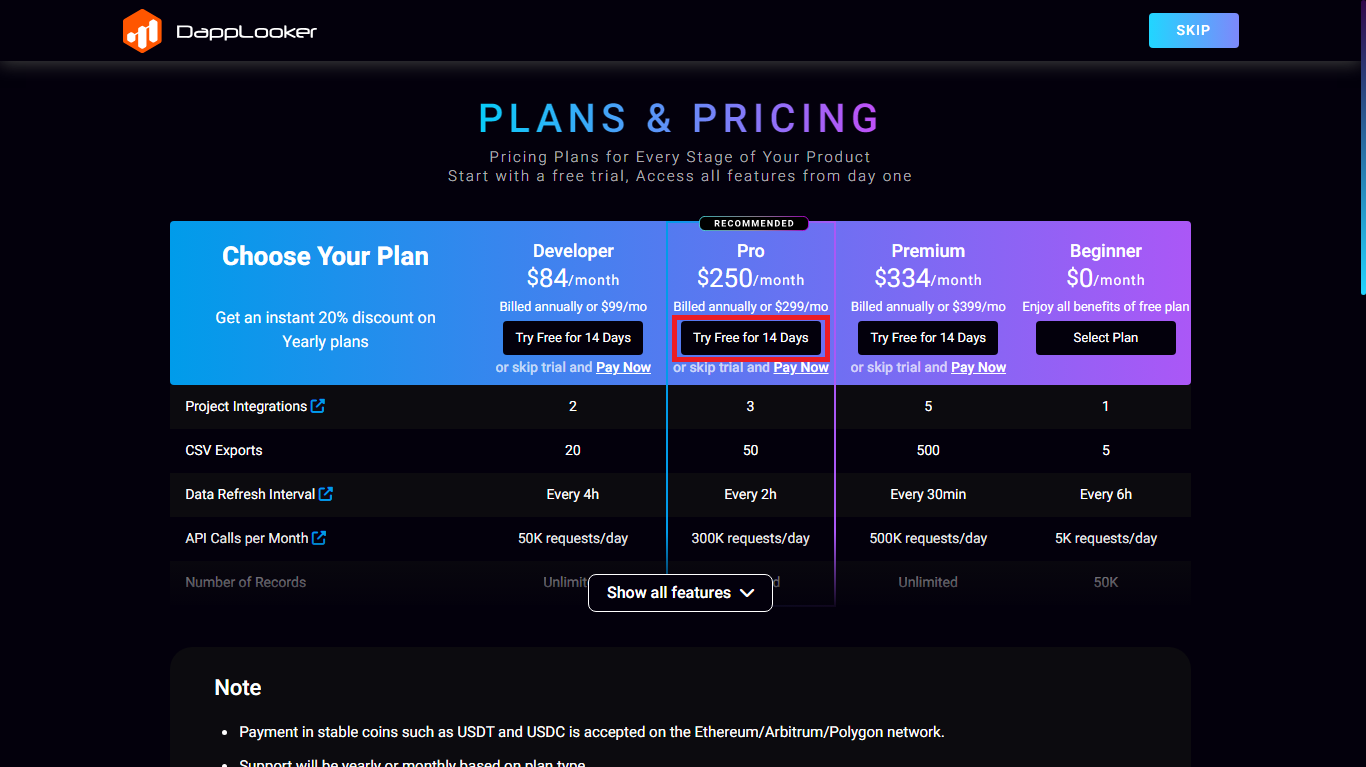Open the Data Refresh Interval external link icon
This screenshot has width=1366, height=767.
(326, 494)
